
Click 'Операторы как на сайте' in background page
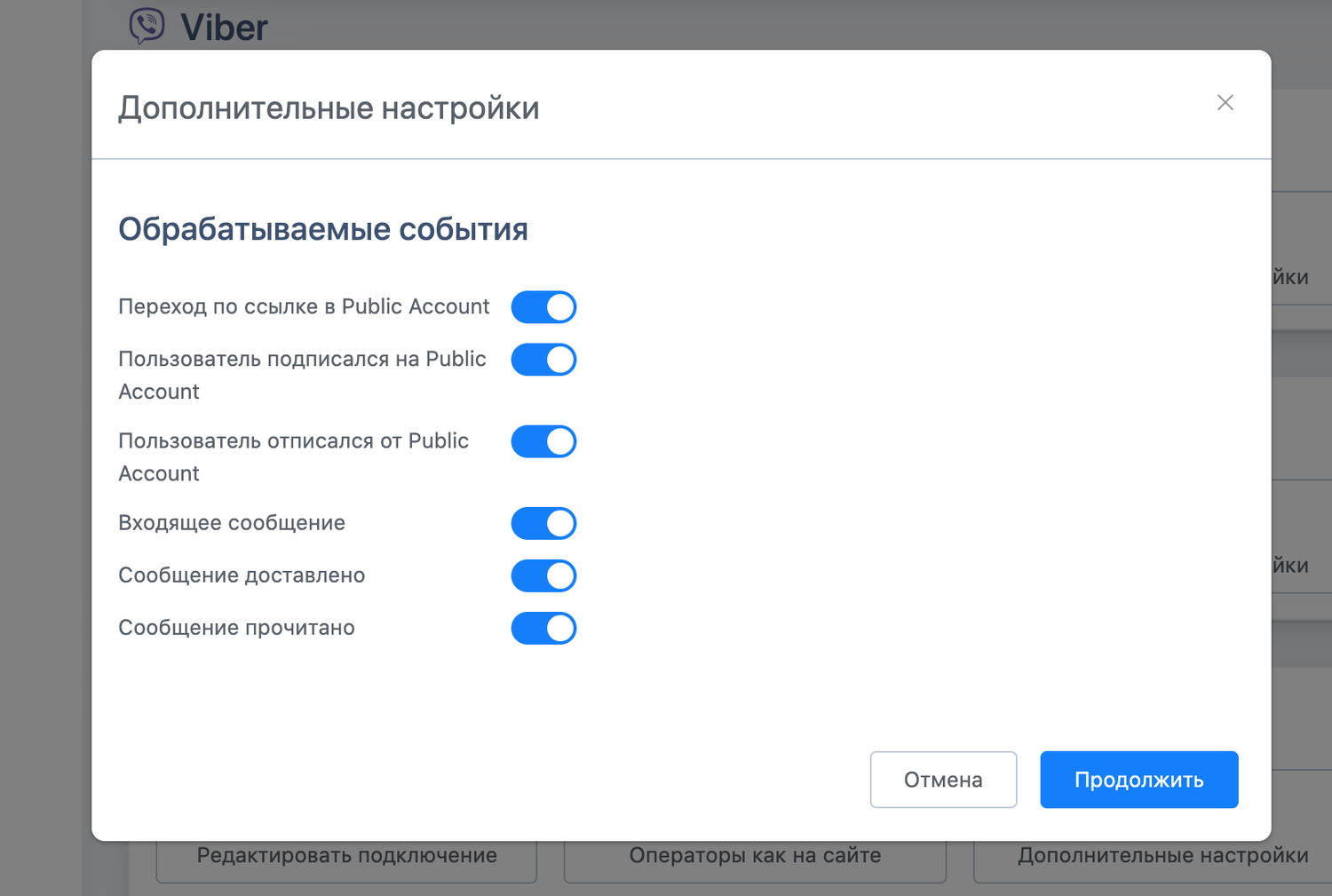pos(755,860)
